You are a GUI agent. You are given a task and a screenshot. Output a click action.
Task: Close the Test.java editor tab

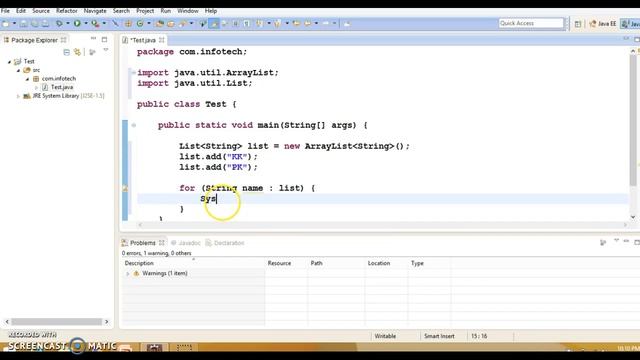click(x=162, y=40)
